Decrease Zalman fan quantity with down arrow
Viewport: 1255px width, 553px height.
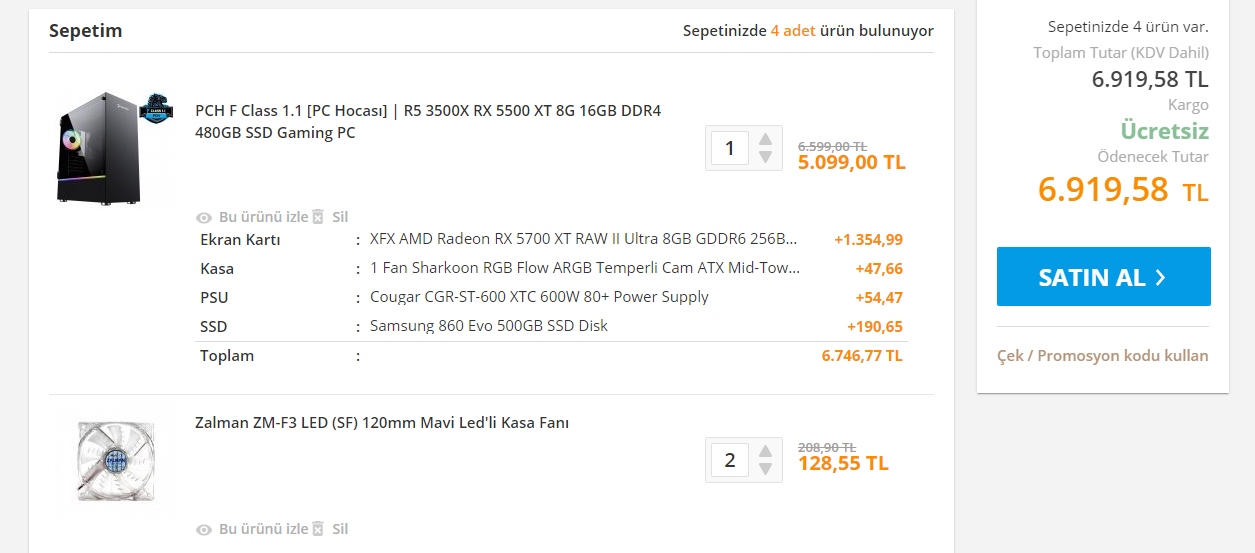(765, 469)
